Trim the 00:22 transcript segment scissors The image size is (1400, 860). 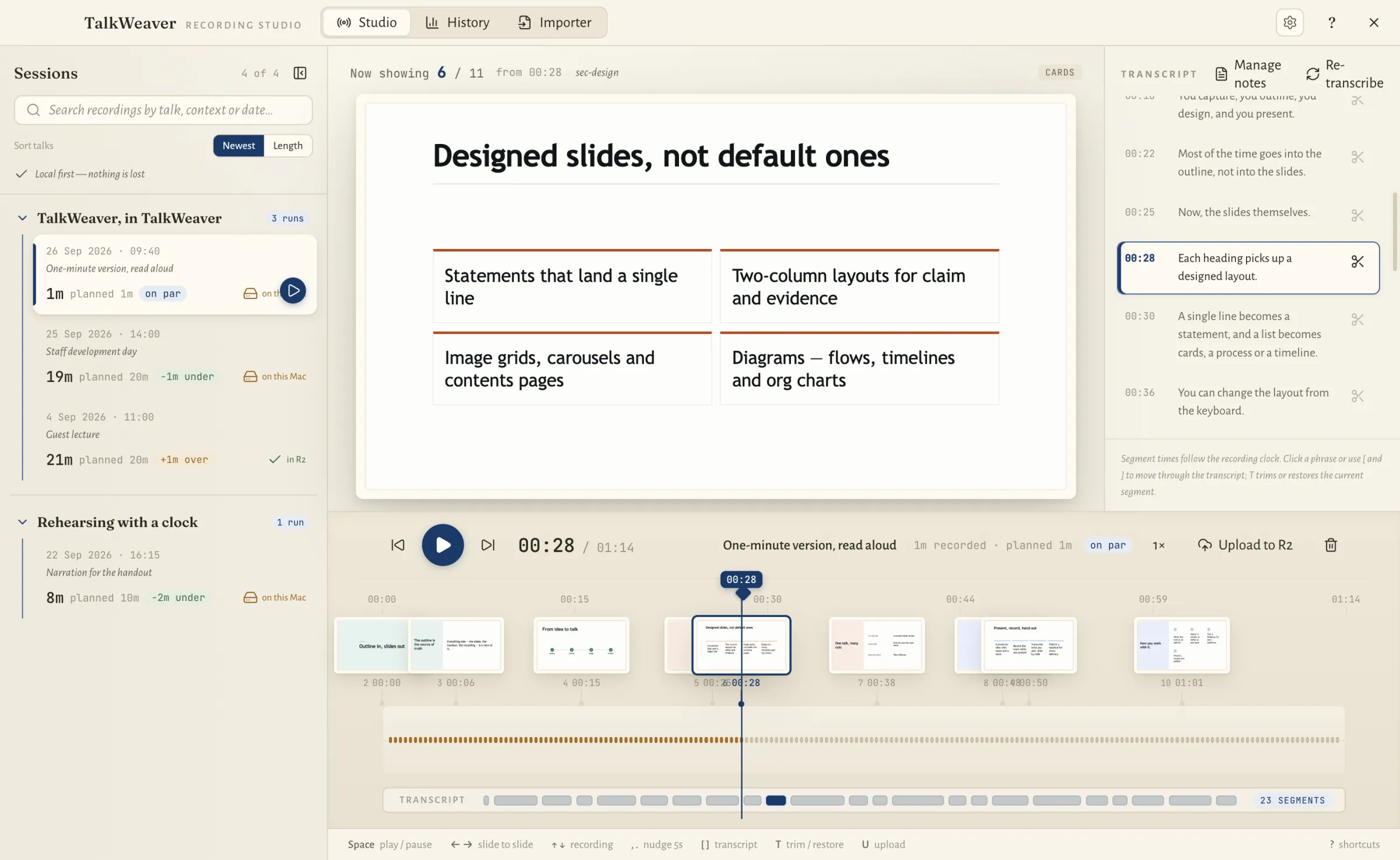(x=1357, y=157)
